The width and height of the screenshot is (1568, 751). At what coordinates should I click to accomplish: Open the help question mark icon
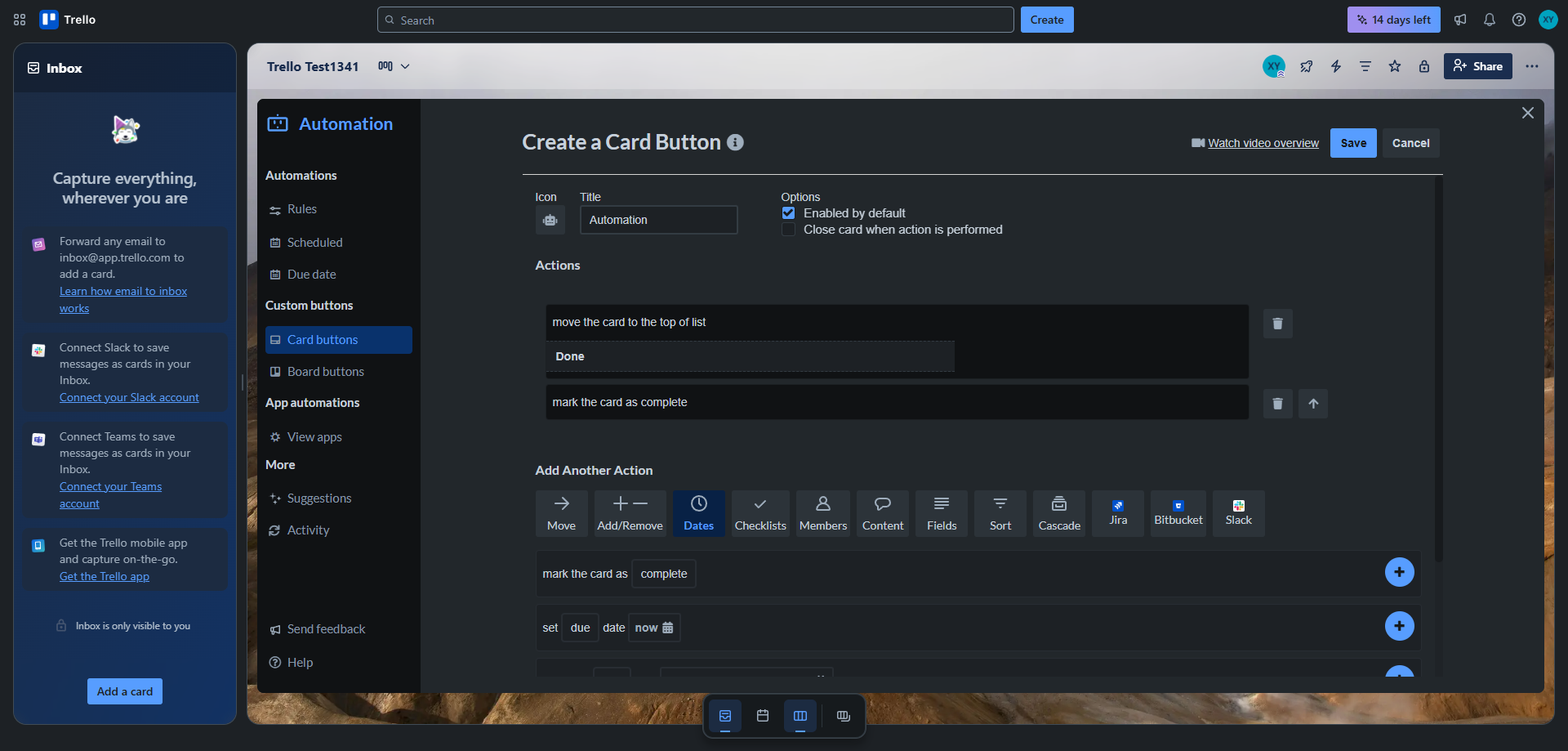1519,20
